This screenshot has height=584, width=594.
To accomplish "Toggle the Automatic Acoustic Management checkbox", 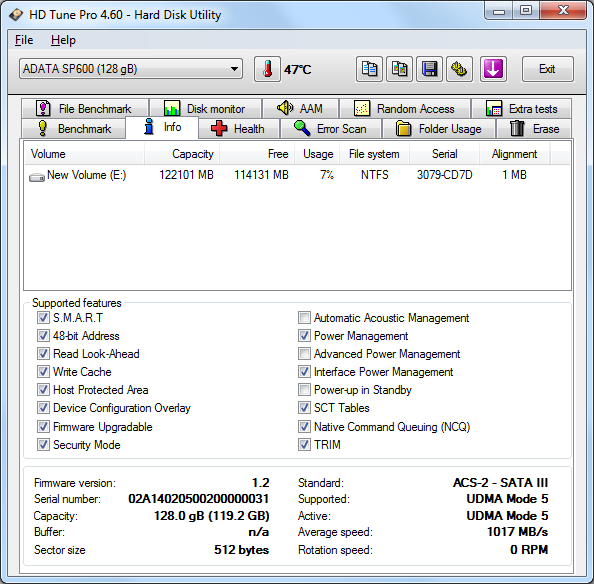I will click(304, 317).
